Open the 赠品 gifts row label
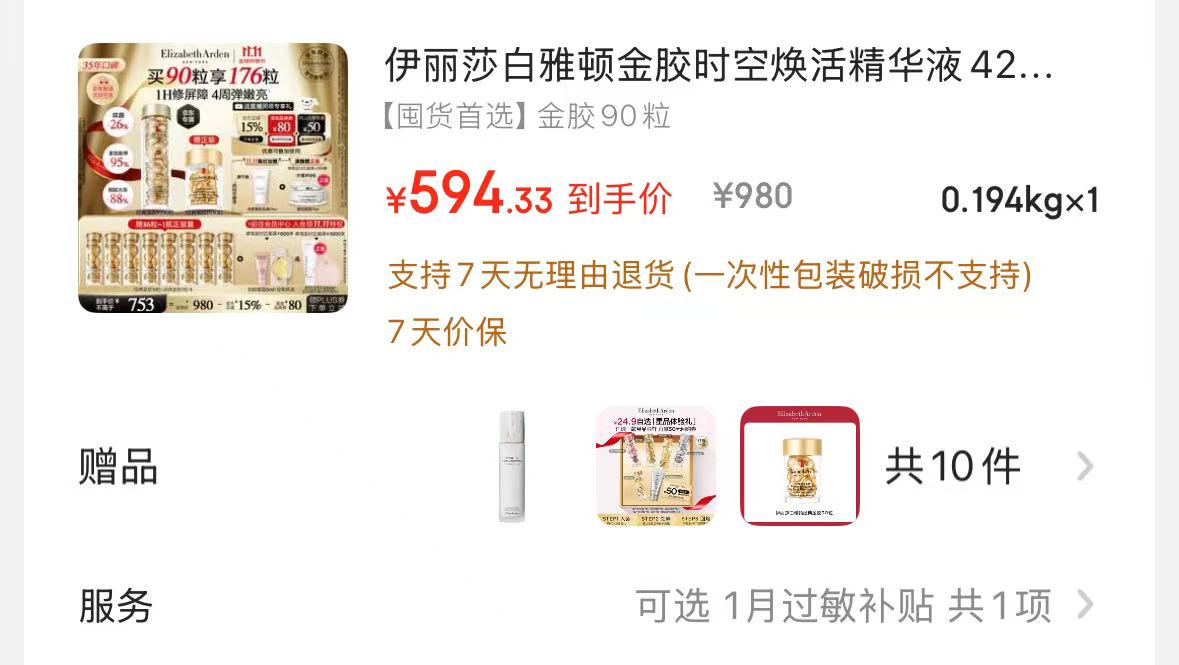 point(118,466)
